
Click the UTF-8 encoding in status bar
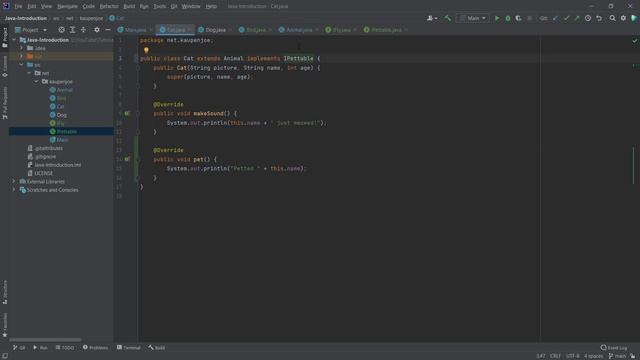tap(573, 356)
